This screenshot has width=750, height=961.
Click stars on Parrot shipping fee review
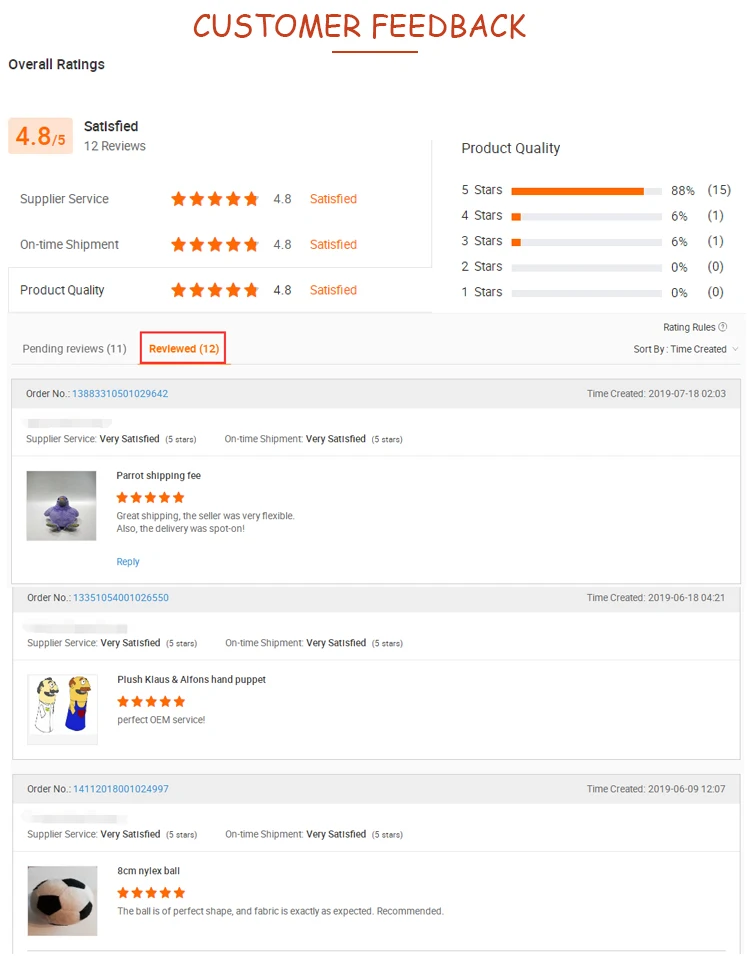(150, 497)
